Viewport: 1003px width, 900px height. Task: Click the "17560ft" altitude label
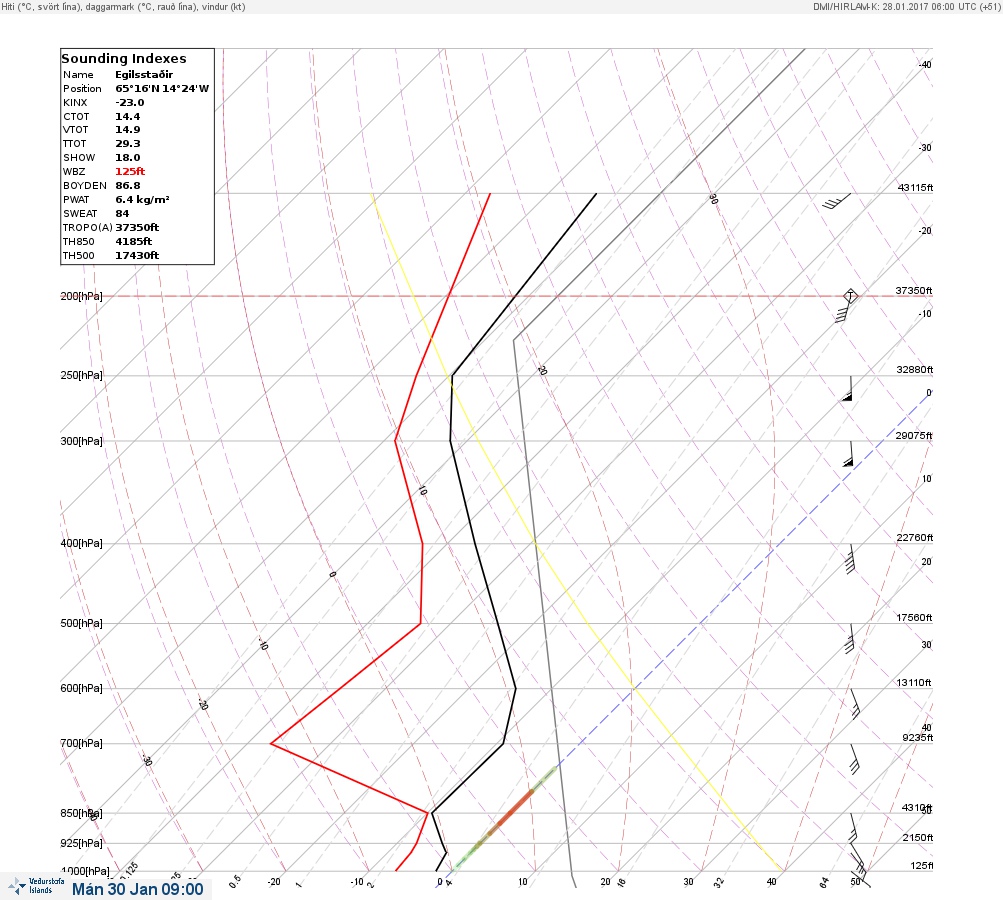[914, 617]
